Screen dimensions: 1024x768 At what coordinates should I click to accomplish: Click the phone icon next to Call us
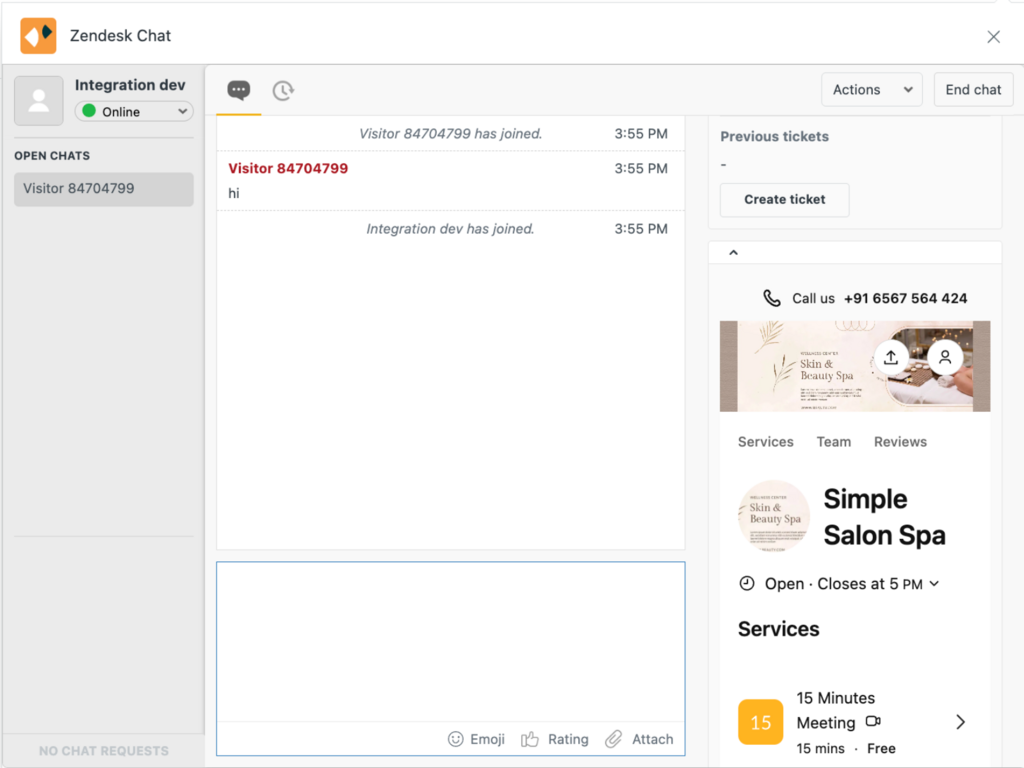coord(771,298)
